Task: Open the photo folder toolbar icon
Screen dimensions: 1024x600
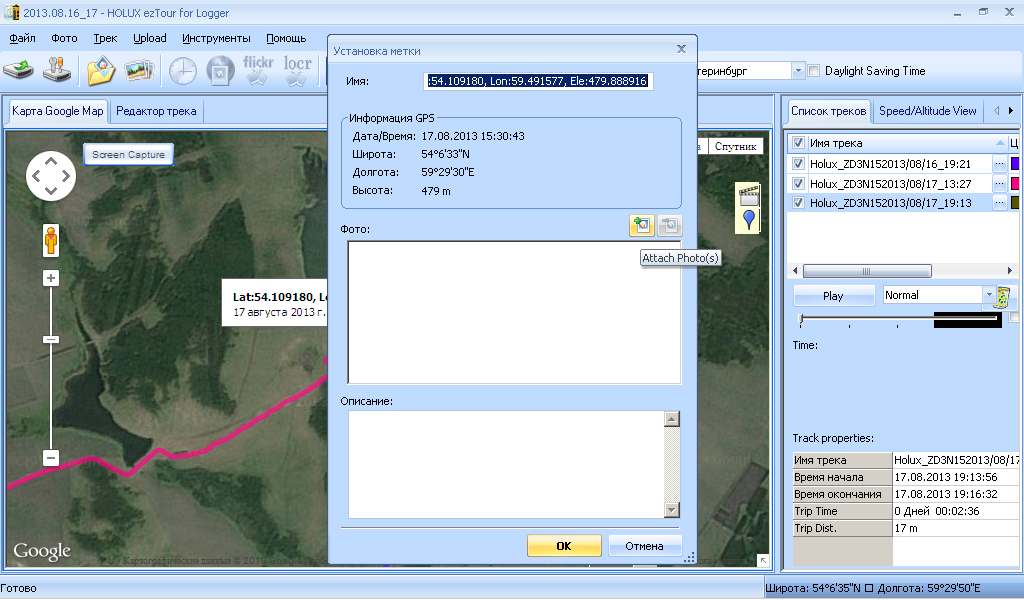Action: click(101, 71)
